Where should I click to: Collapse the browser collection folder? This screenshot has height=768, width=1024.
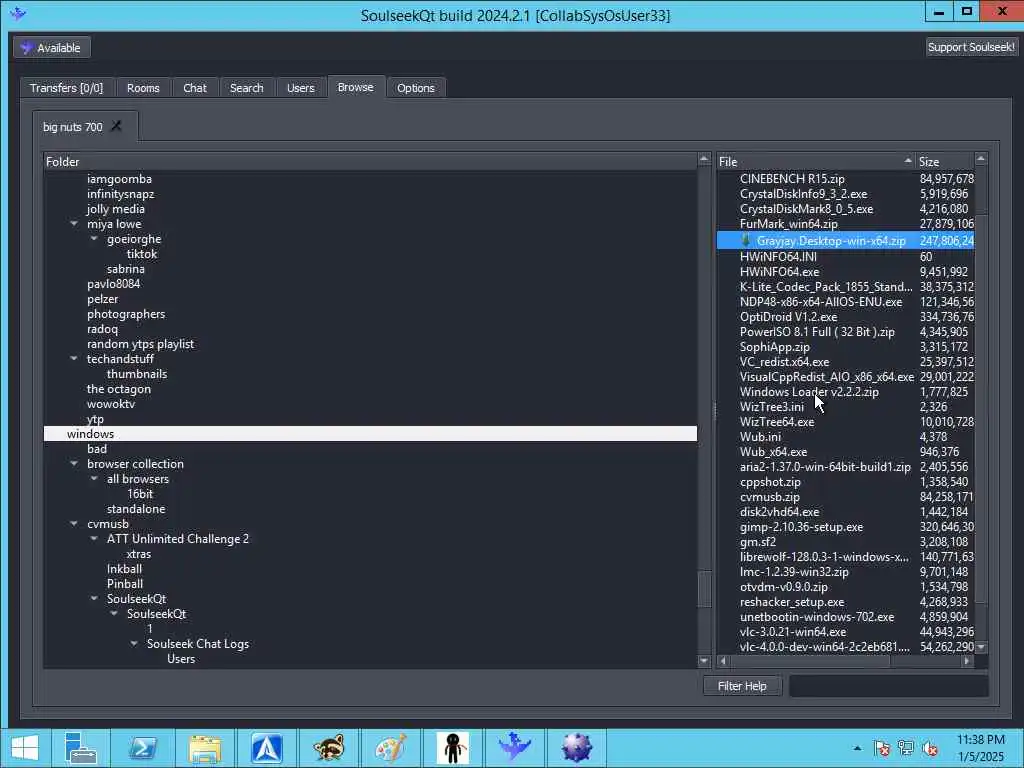click(x=74, y=464)
